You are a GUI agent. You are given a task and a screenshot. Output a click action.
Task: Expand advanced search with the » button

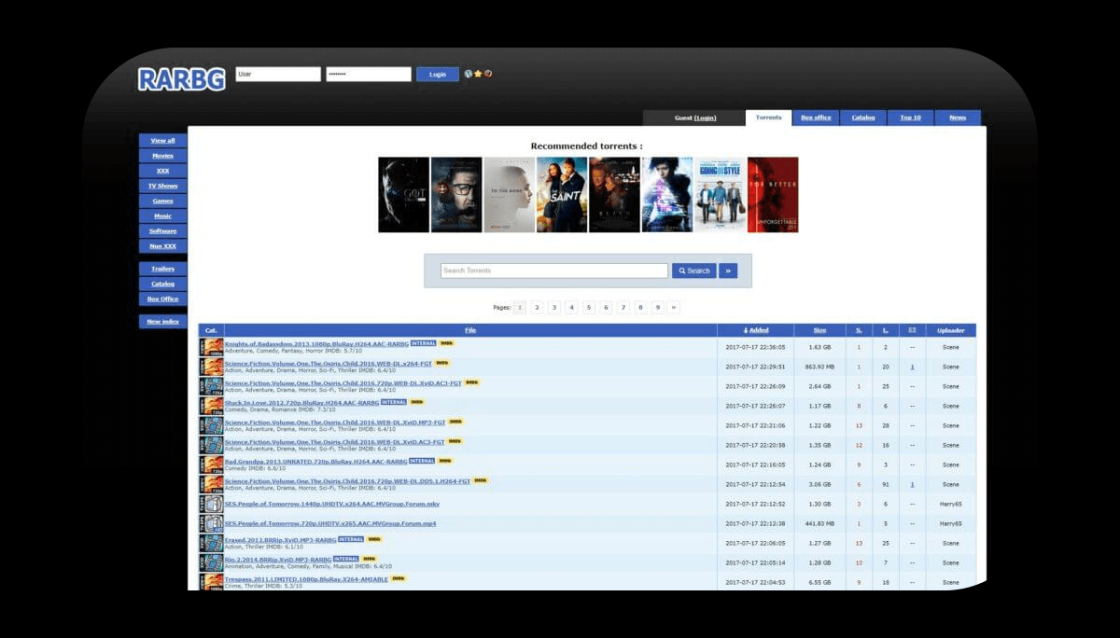tap(728, 271)
